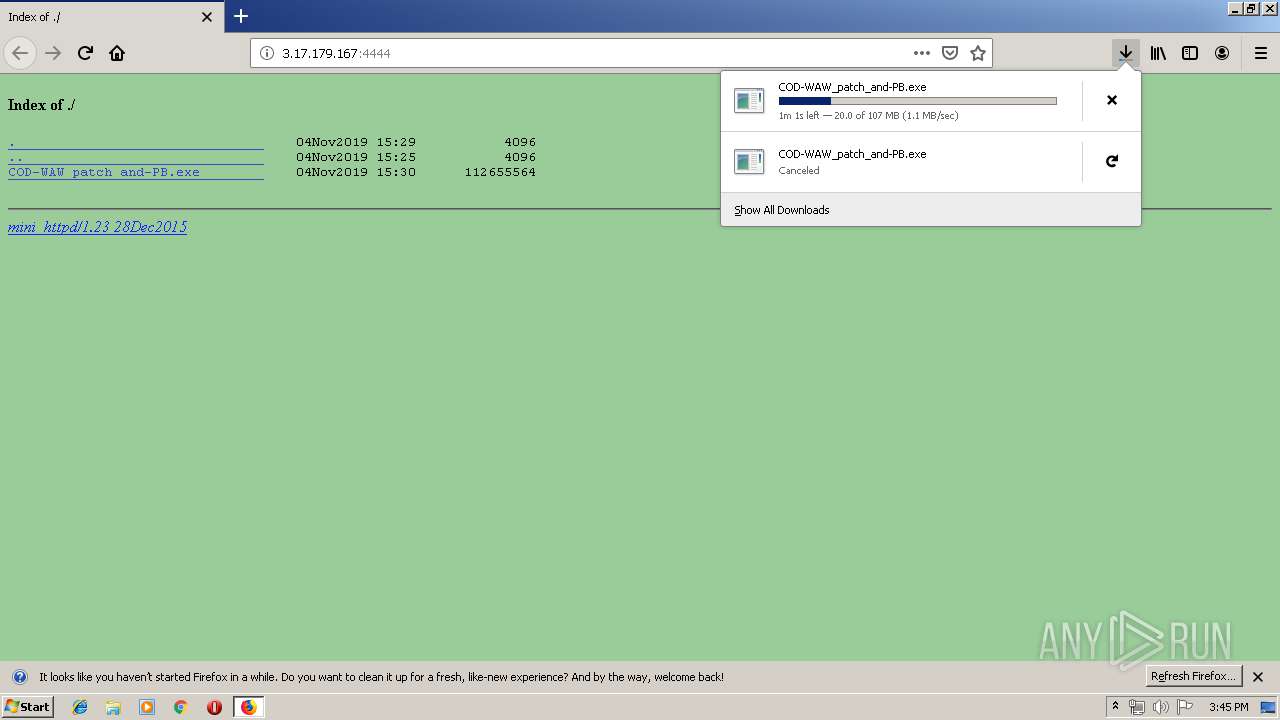The height and width of the screenshot is (720, 1280).
Task: Open Action Center flag icon
Action: 1185,707
